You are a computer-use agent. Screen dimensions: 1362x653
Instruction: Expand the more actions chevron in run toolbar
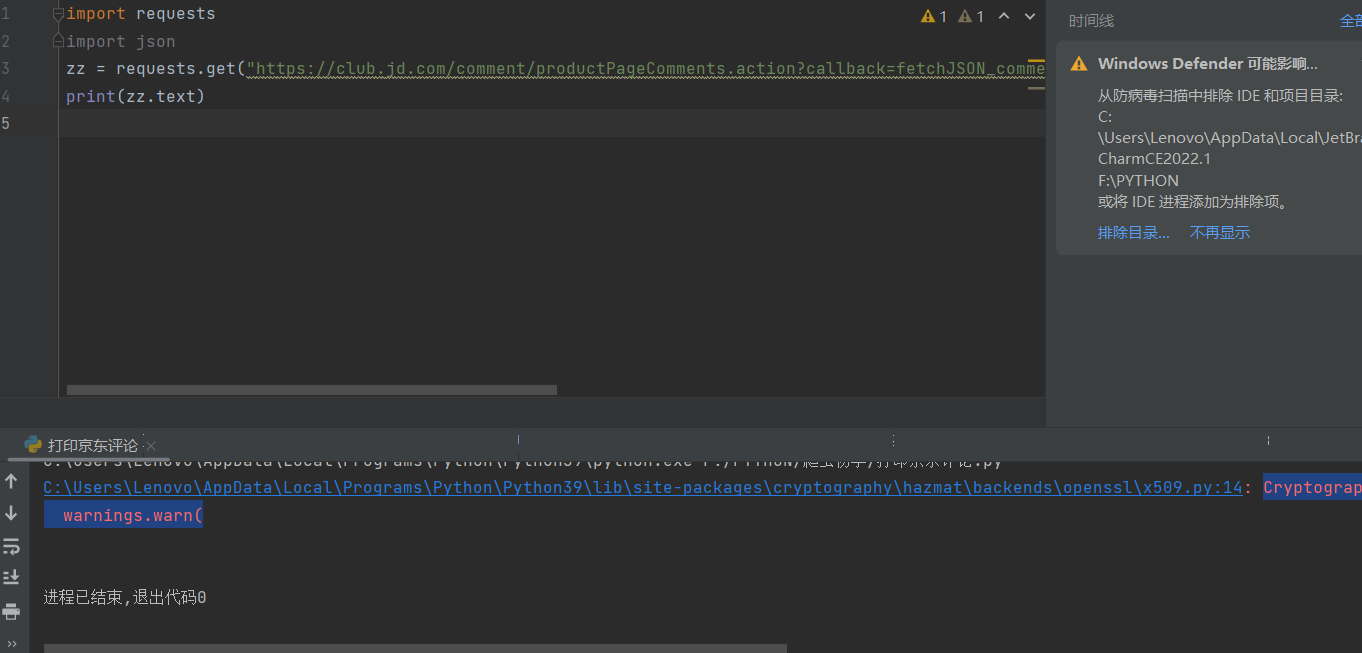click(x=12, y=644)
